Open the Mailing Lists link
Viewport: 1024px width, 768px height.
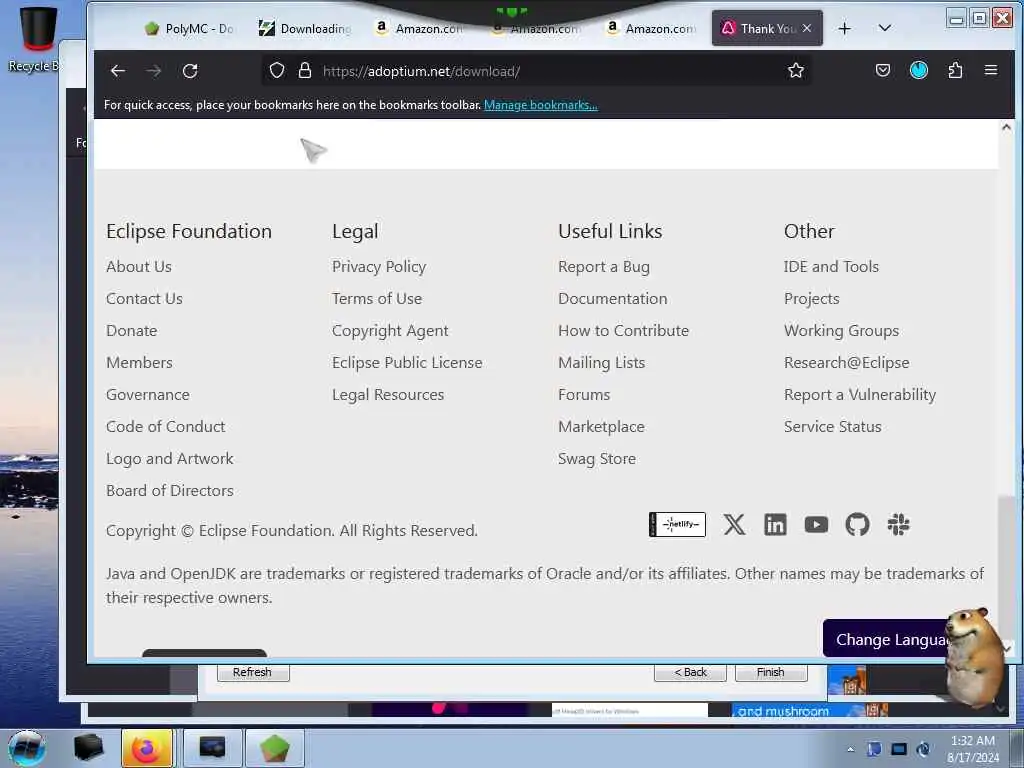[x=601, y=362]
